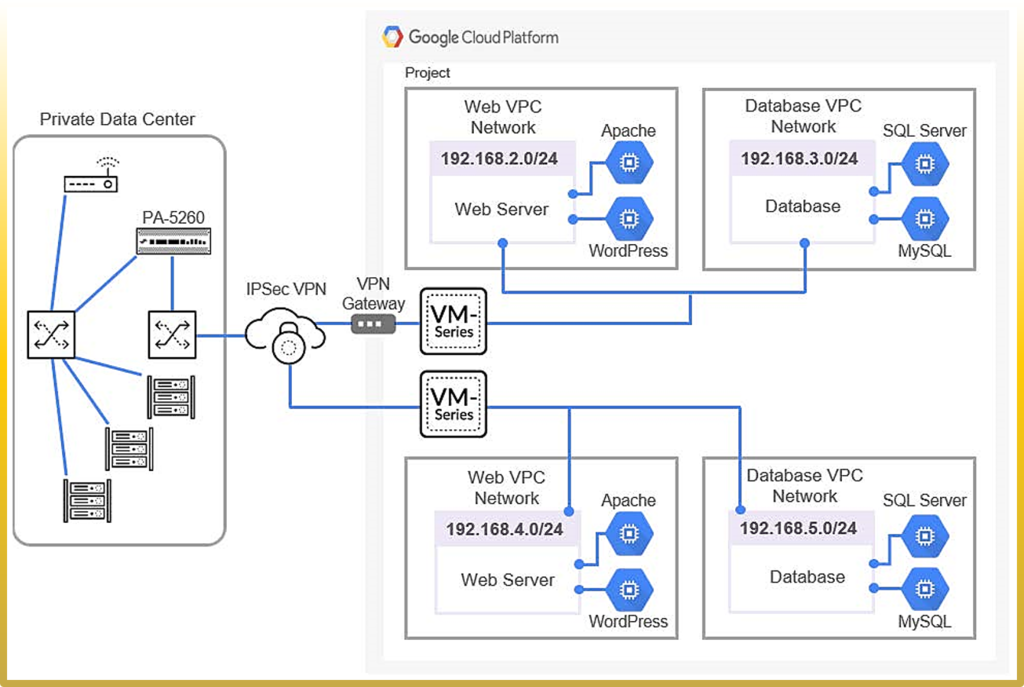Select the middle server rack icon

(x=129, y=449)
